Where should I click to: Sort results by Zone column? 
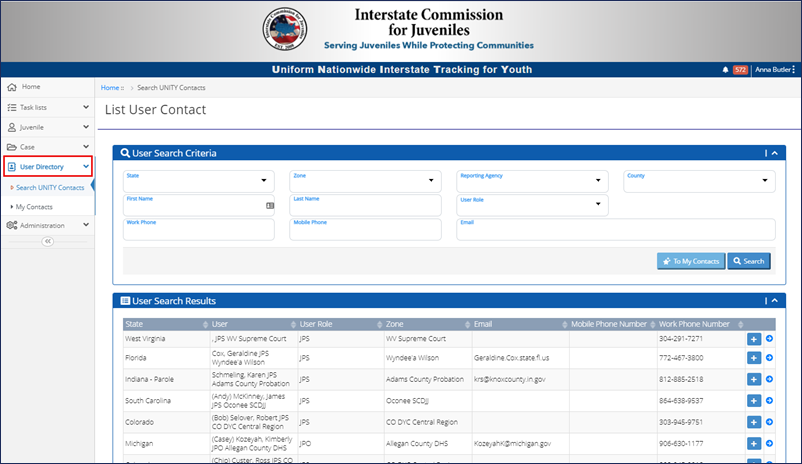[428, 324]
